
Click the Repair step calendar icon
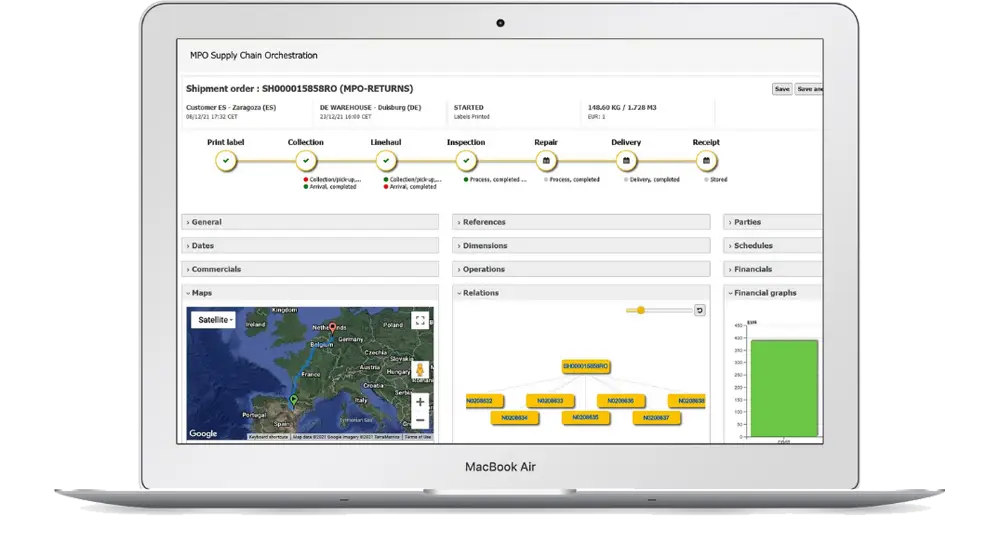pyautogui.click(x=546, y=160)
